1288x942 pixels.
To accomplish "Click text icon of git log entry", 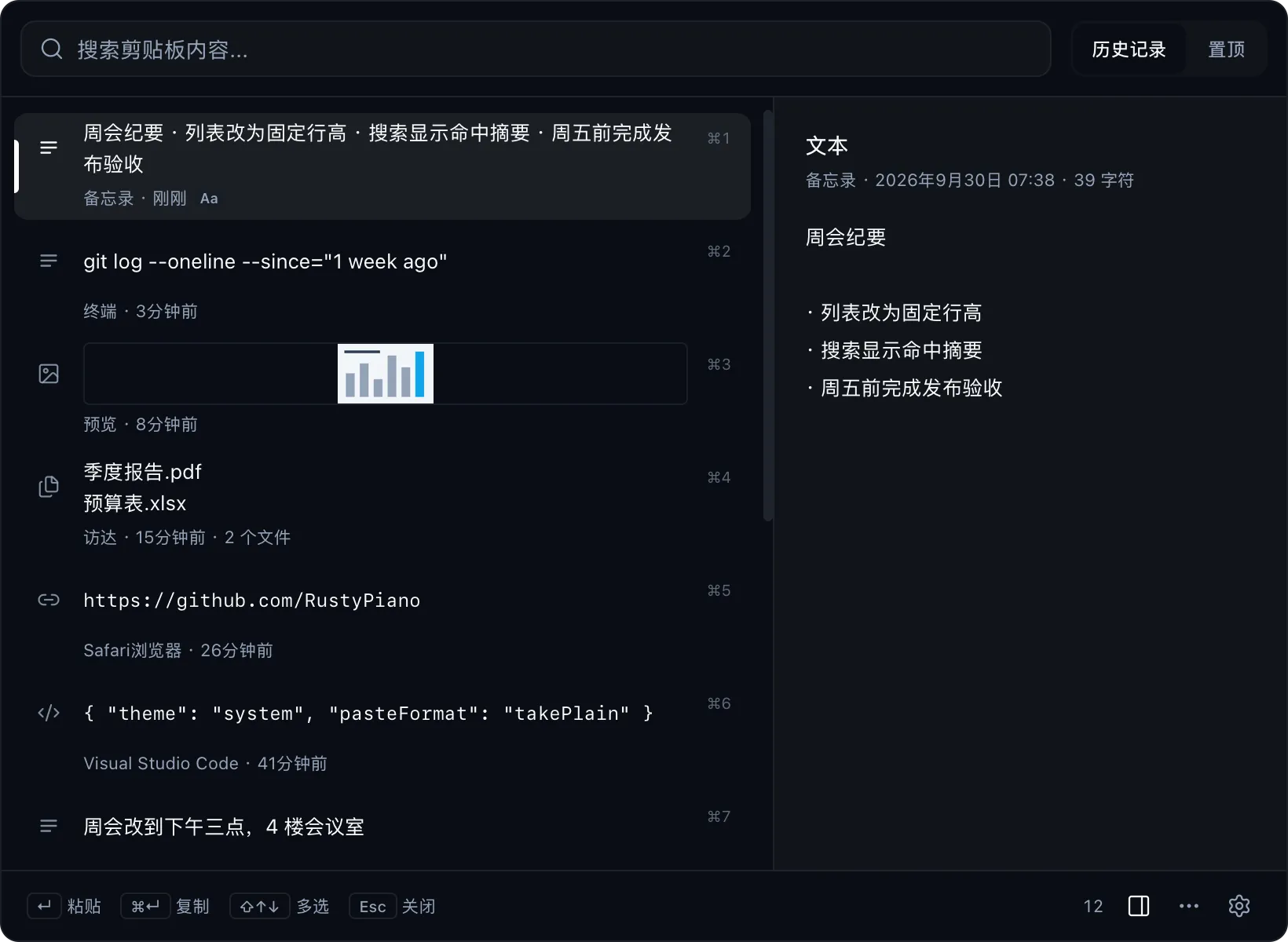I will 49,261.
